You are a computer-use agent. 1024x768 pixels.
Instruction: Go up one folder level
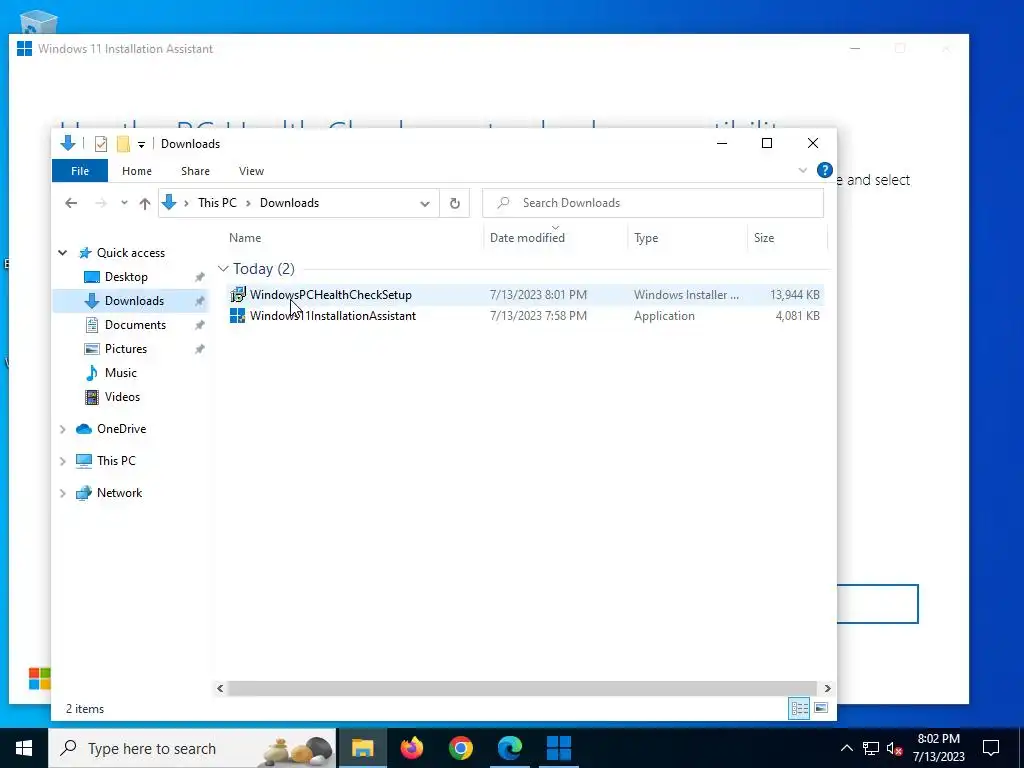145,203
